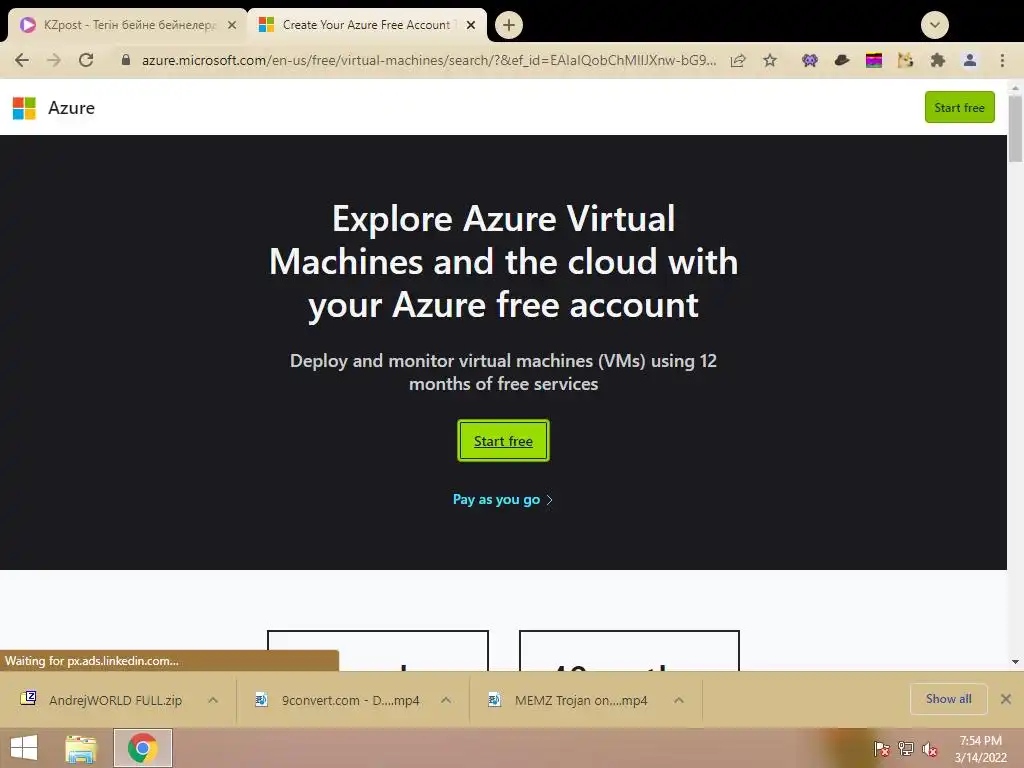Screen dimensions: 1024x768
Task: Open the dark hat extension icon
Action: click(x=842, y=61)
